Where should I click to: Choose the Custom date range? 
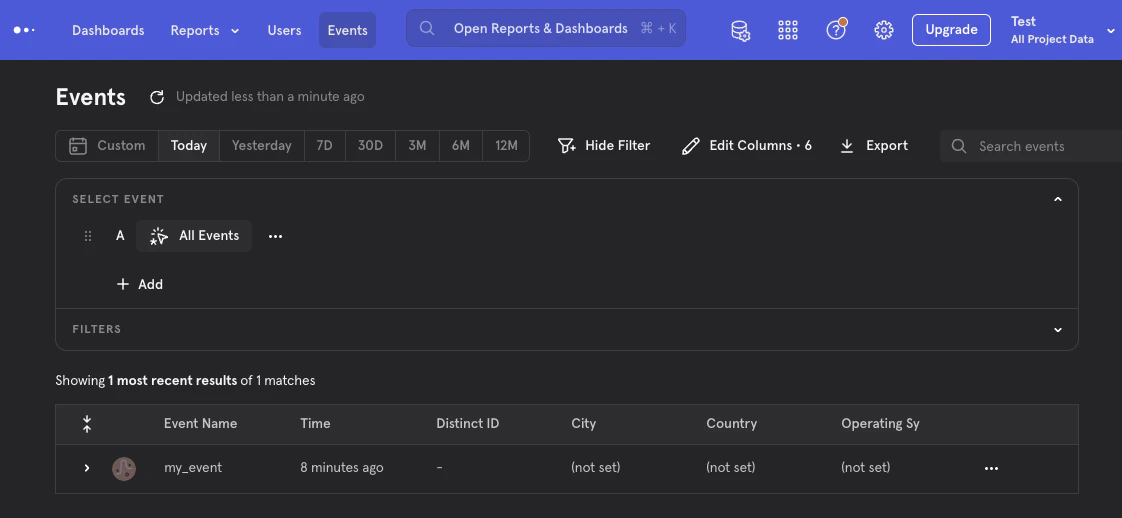click(107, 146)
